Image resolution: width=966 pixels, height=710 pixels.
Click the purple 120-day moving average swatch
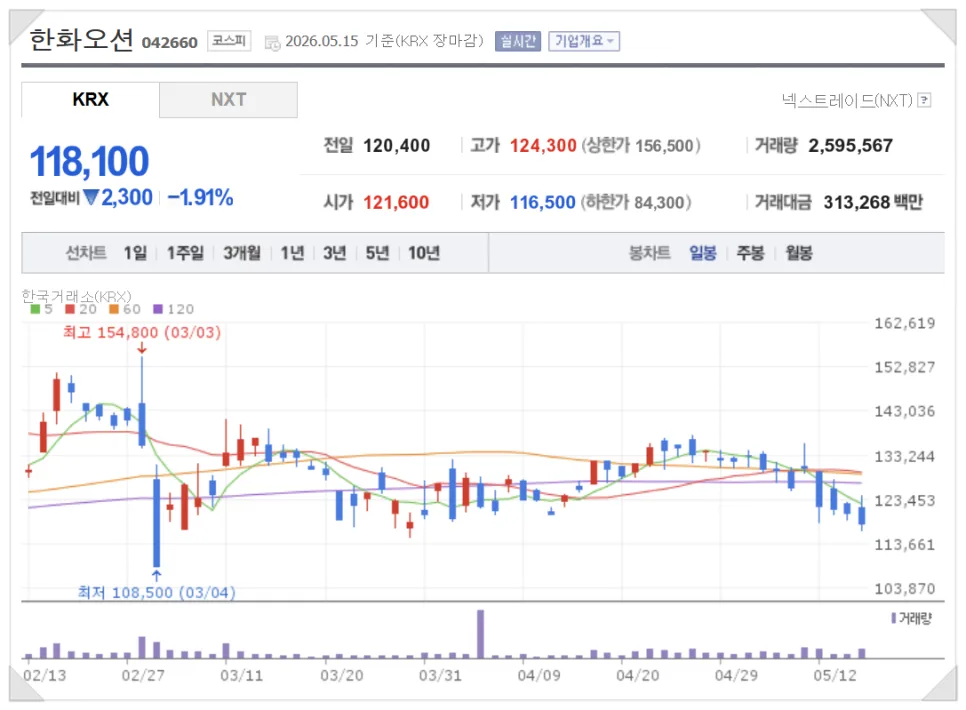point(158,309)
